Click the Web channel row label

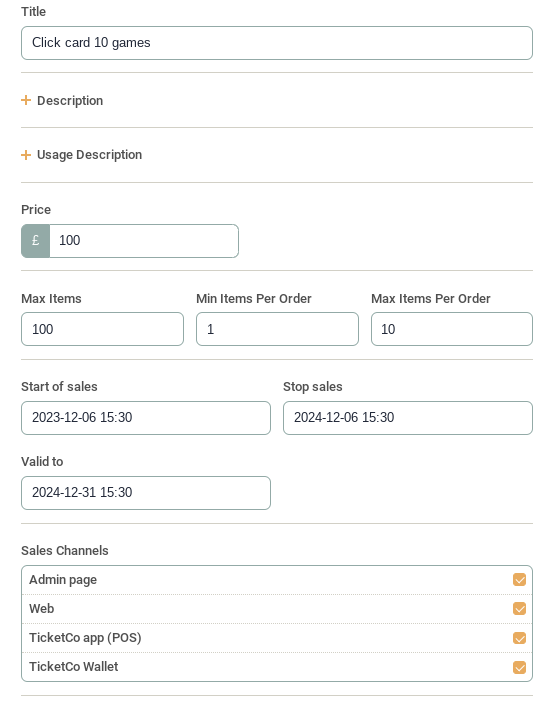click(42, 609)
